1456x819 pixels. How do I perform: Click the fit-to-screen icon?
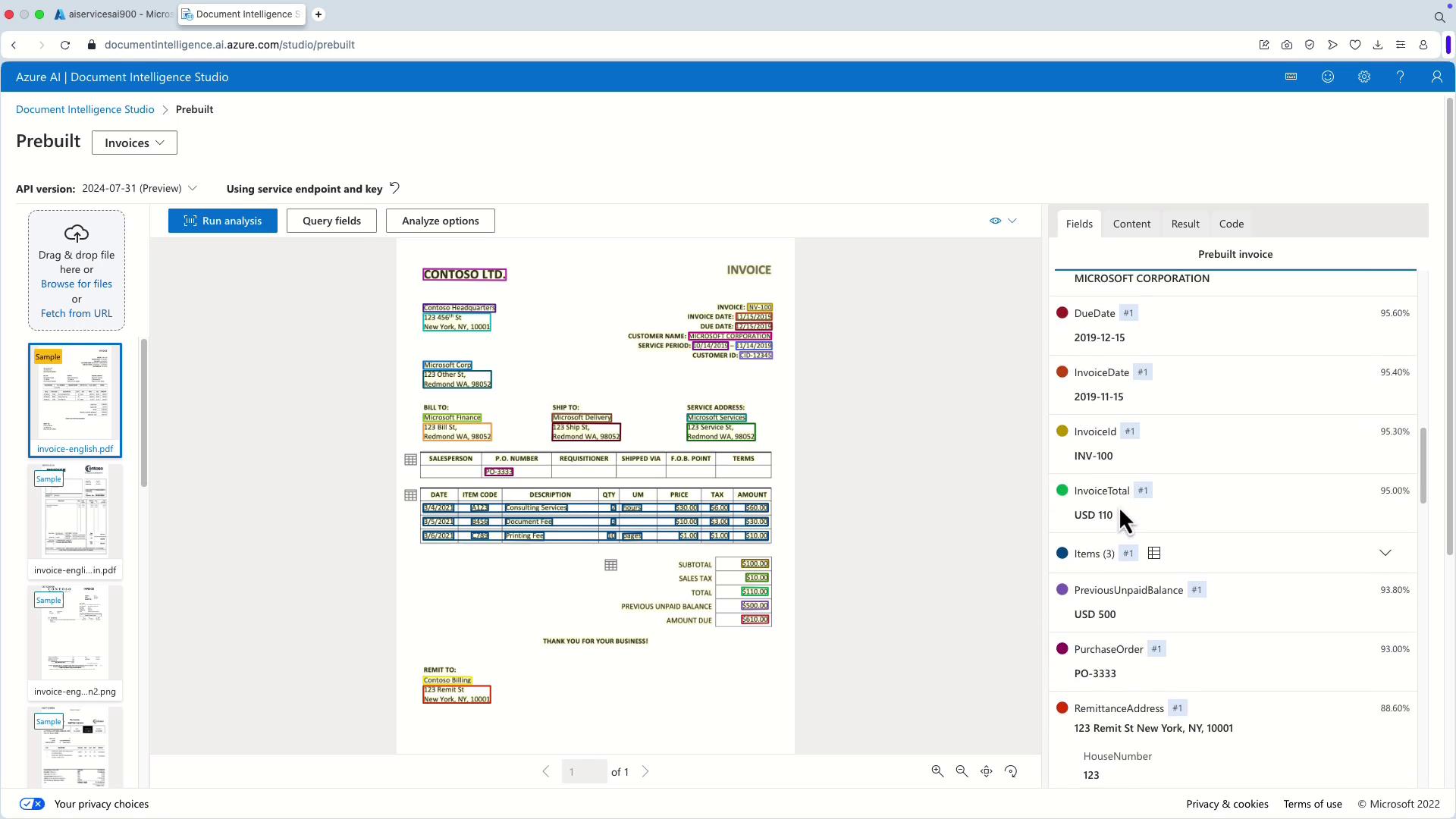987,771
